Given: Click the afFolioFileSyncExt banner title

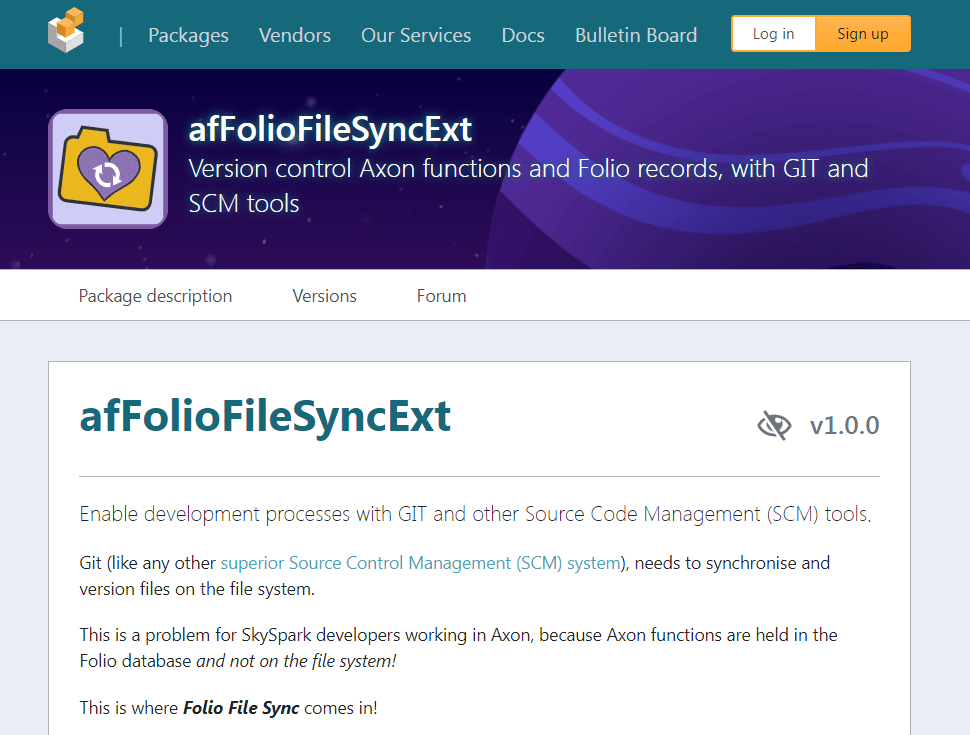Looking at the screenshot, I should click(330, 129).
